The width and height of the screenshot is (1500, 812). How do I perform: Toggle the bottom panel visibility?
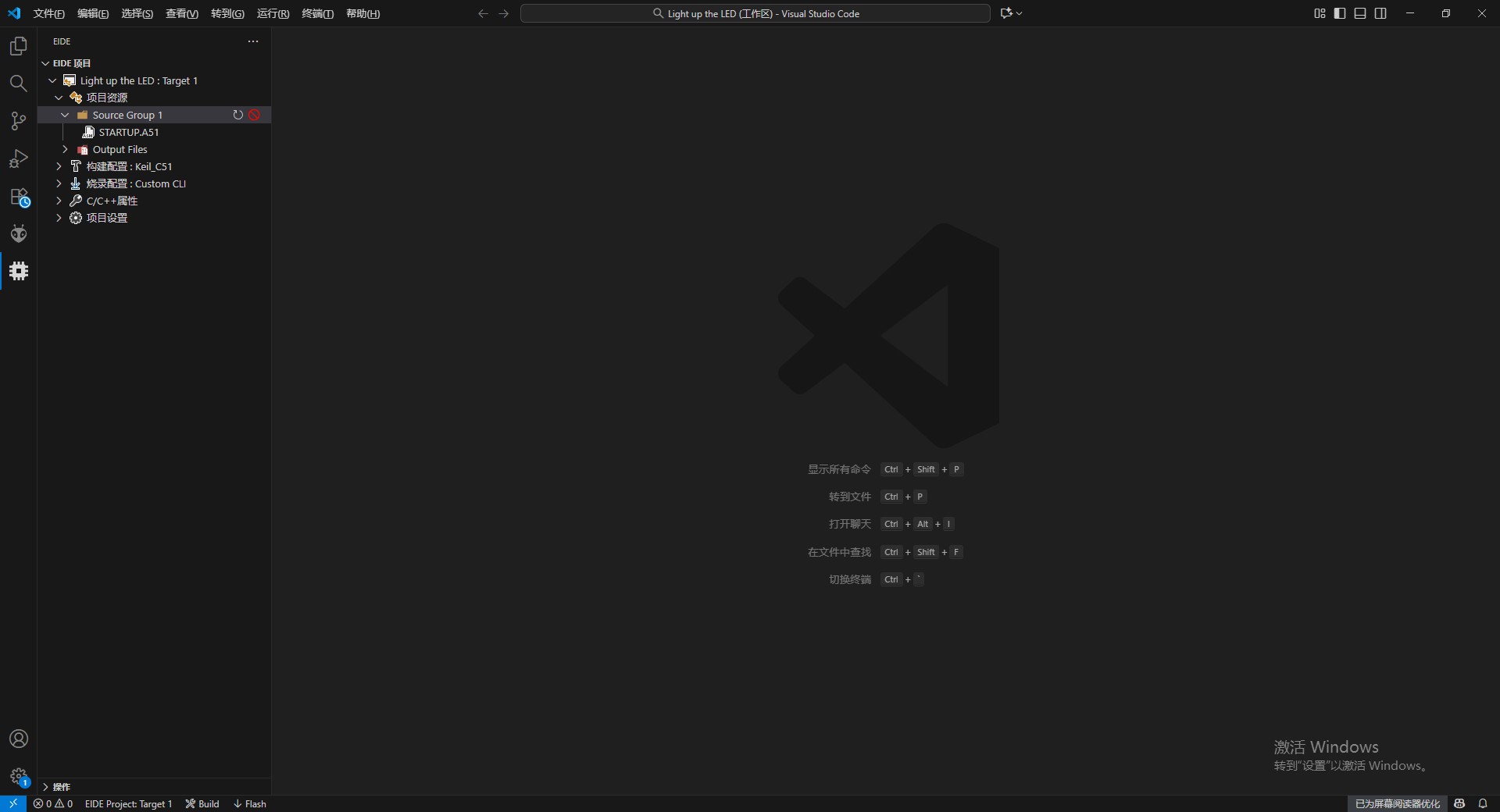pos(1360,13)
